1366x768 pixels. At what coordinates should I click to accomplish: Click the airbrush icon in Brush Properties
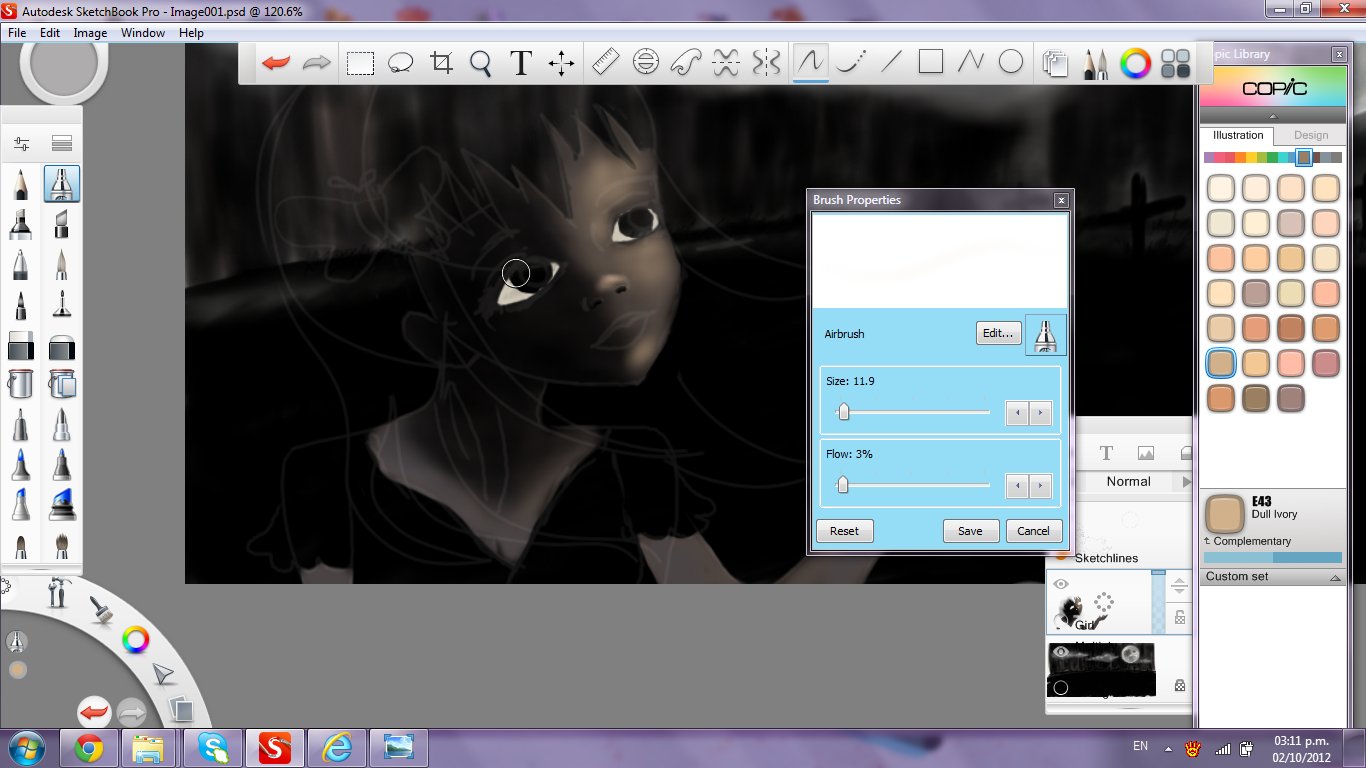[1046, 334]
